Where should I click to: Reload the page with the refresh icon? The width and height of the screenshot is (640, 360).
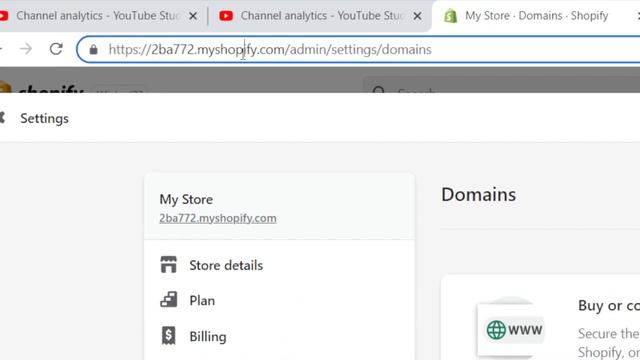(x=56, y=49)
